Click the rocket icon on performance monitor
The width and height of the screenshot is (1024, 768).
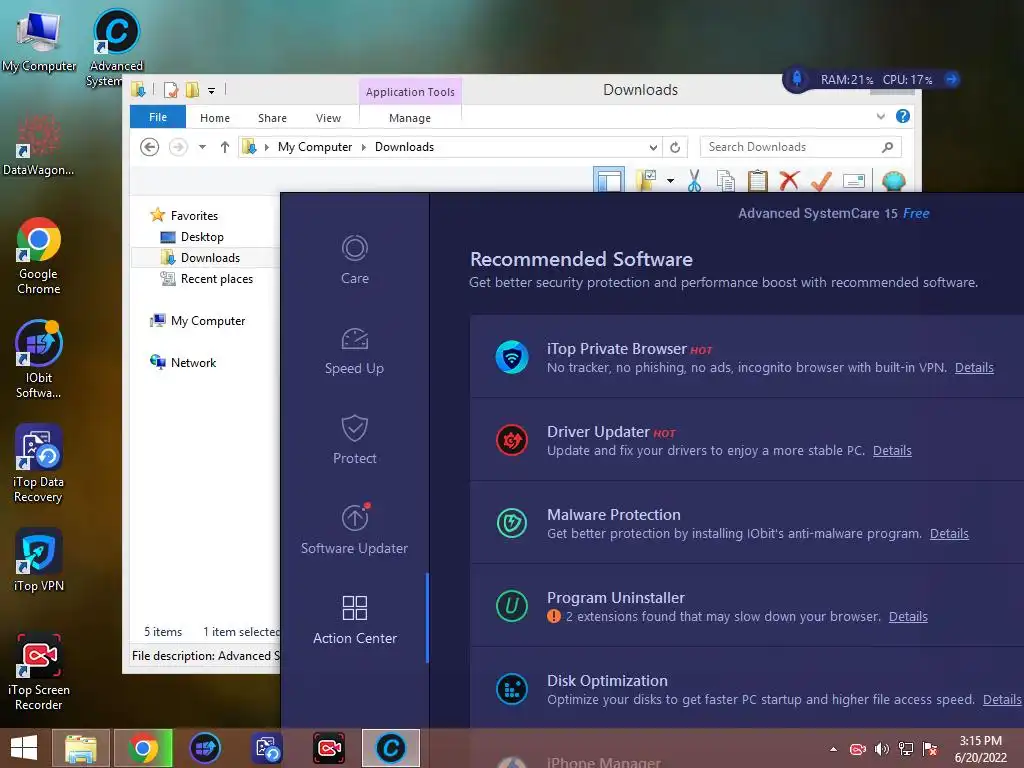point(797,79)
